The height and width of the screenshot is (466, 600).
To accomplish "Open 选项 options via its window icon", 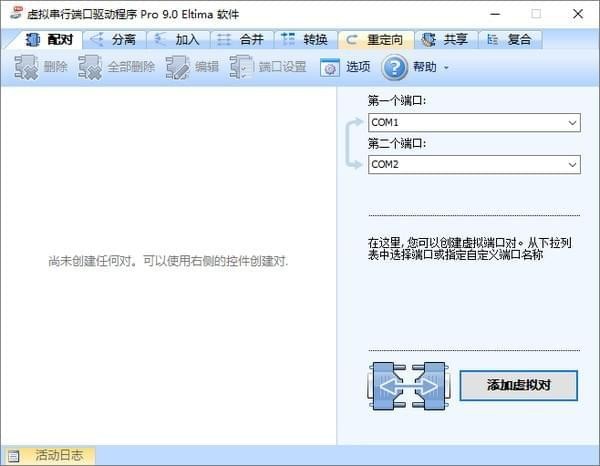I will click(x=329, y=68).
